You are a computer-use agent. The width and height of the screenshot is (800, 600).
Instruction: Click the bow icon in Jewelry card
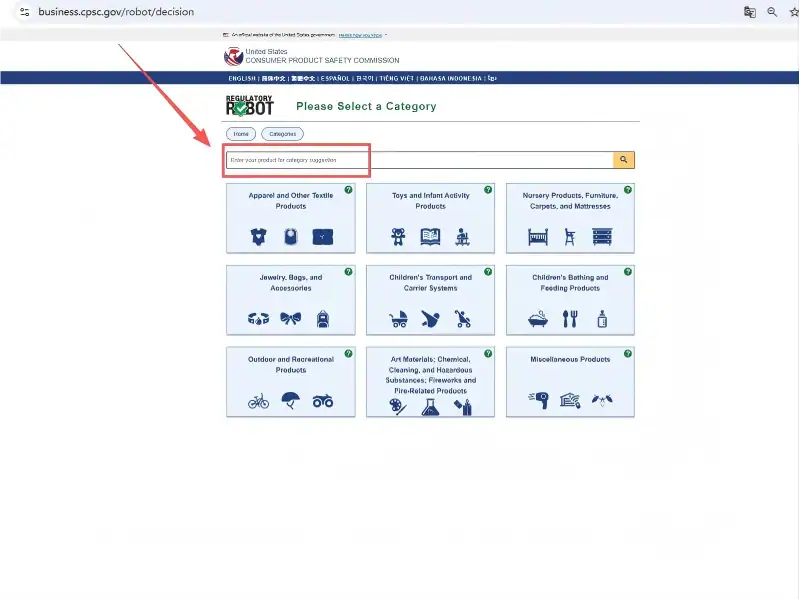[291, 319]
